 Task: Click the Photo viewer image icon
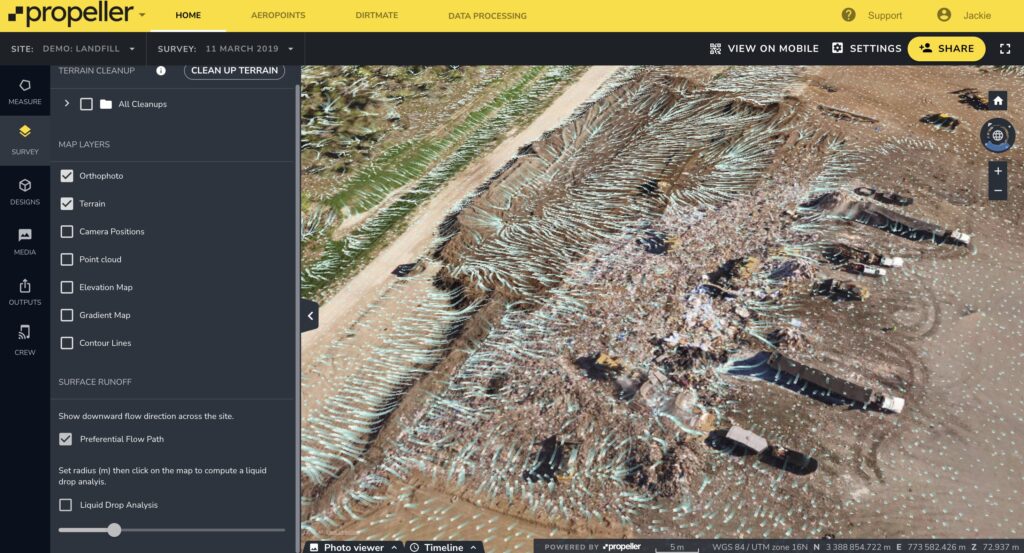pyautogui.click(x=314, y=547)
